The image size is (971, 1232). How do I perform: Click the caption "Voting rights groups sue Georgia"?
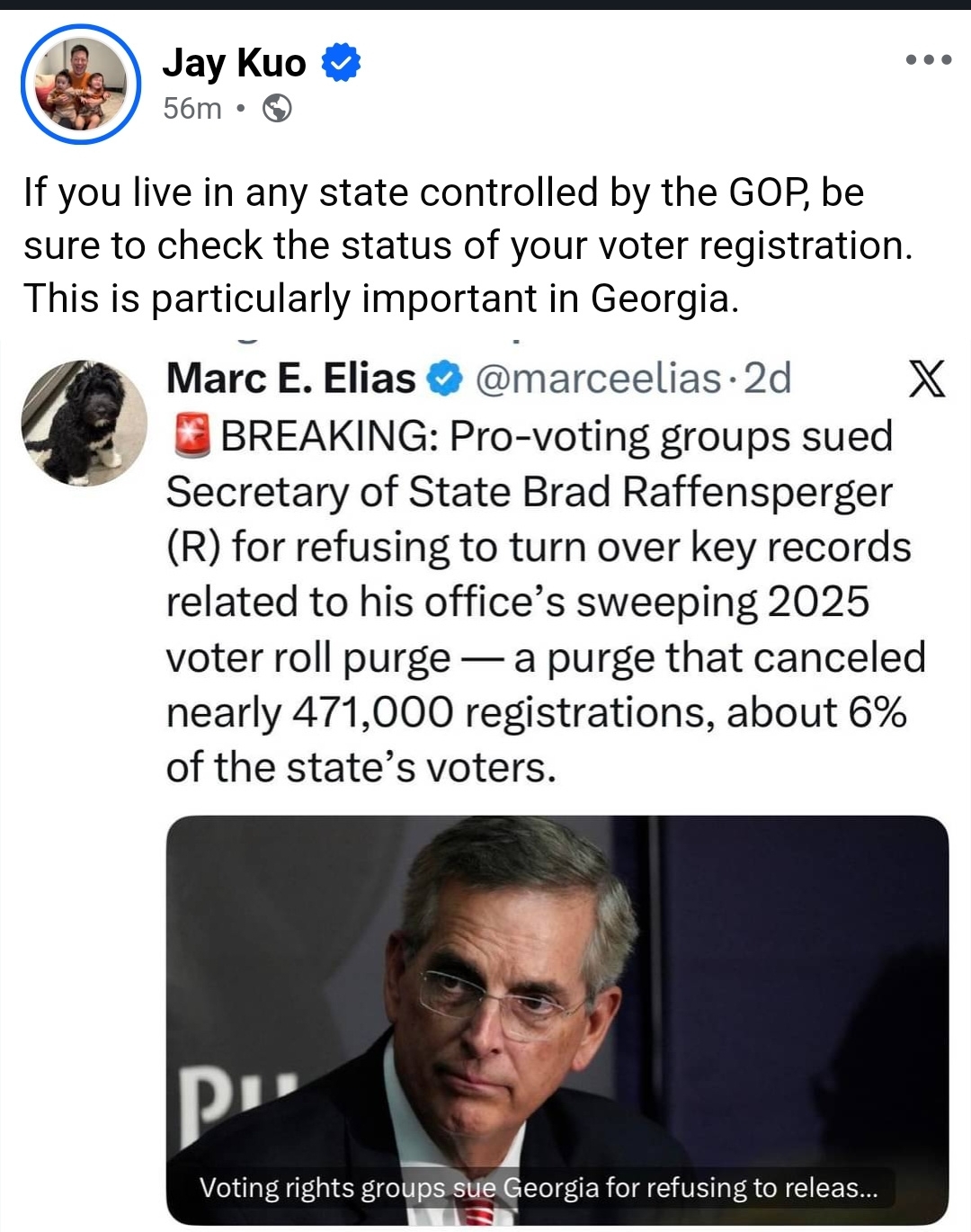[x=538, y=1188]
